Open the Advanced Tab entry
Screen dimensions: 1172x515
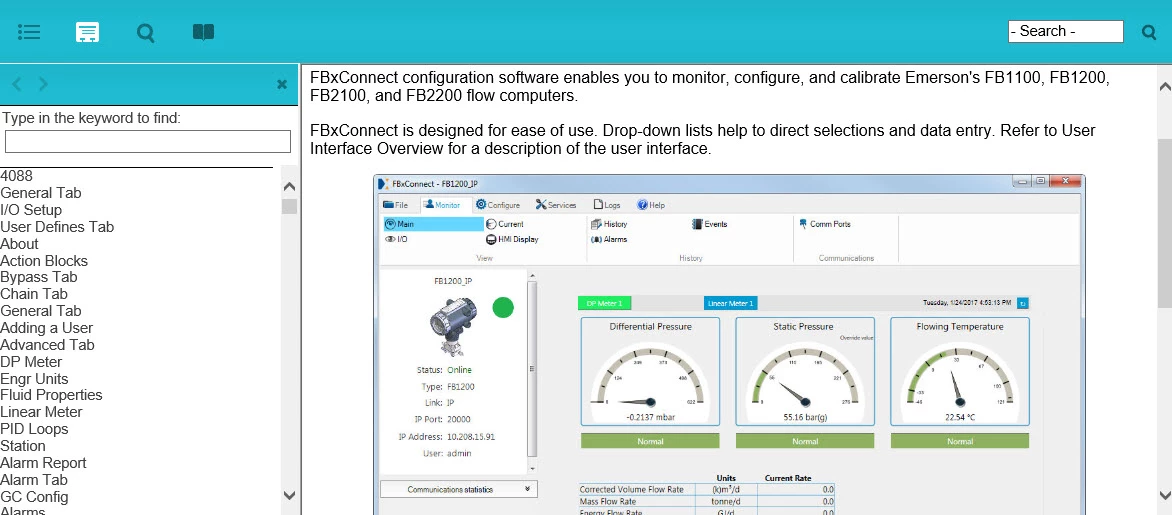coord(47,345)
